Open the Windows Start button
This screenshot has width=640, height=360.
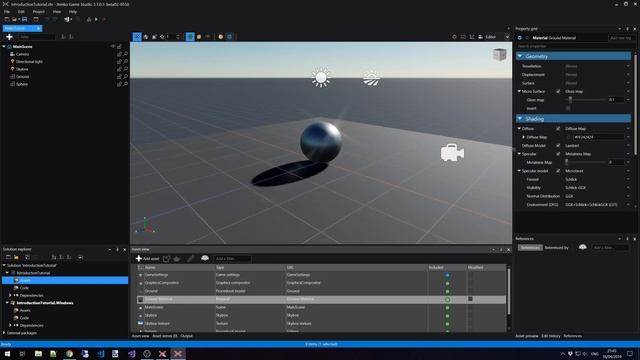(7, 353)
